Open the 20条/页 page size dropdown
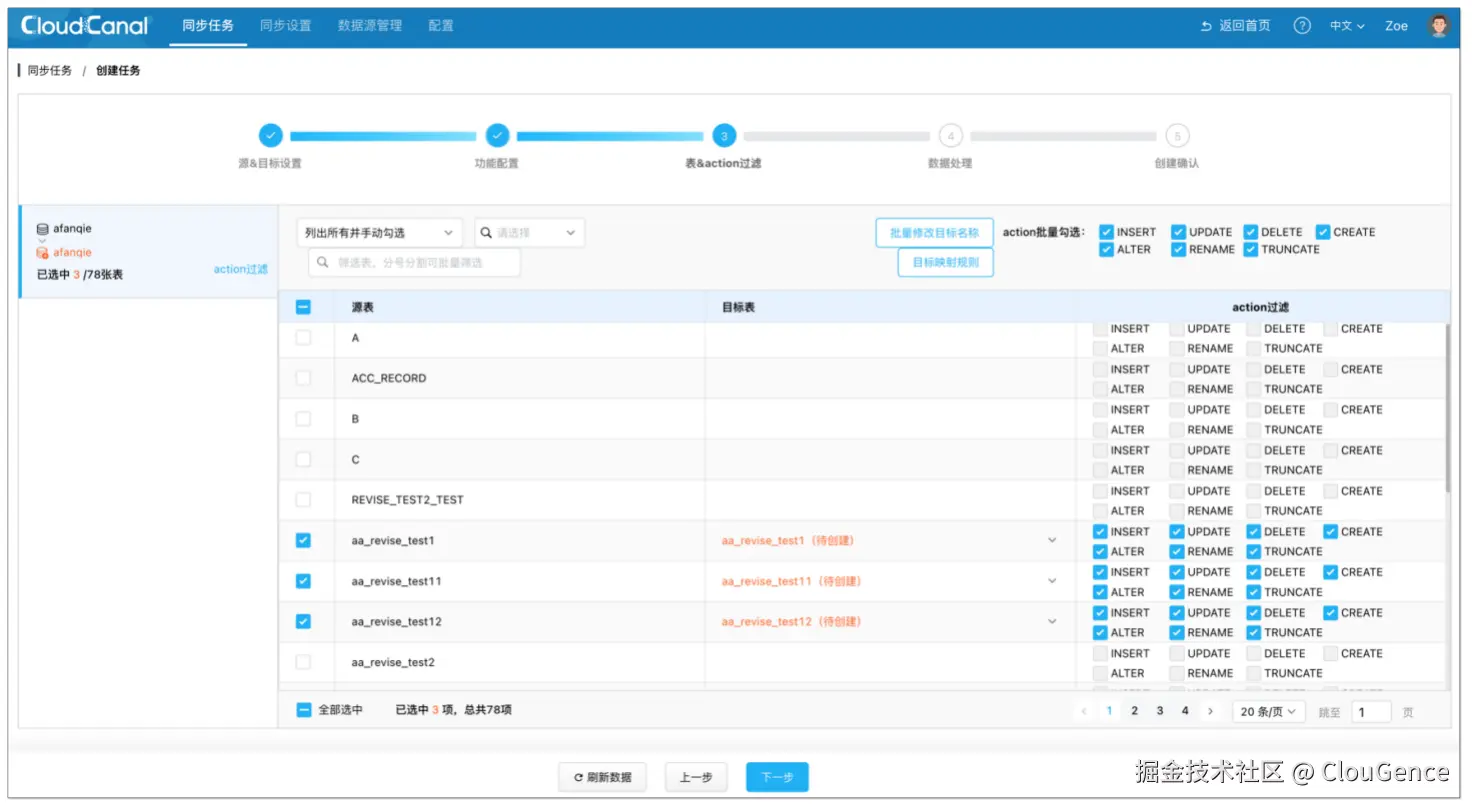 1269,711
